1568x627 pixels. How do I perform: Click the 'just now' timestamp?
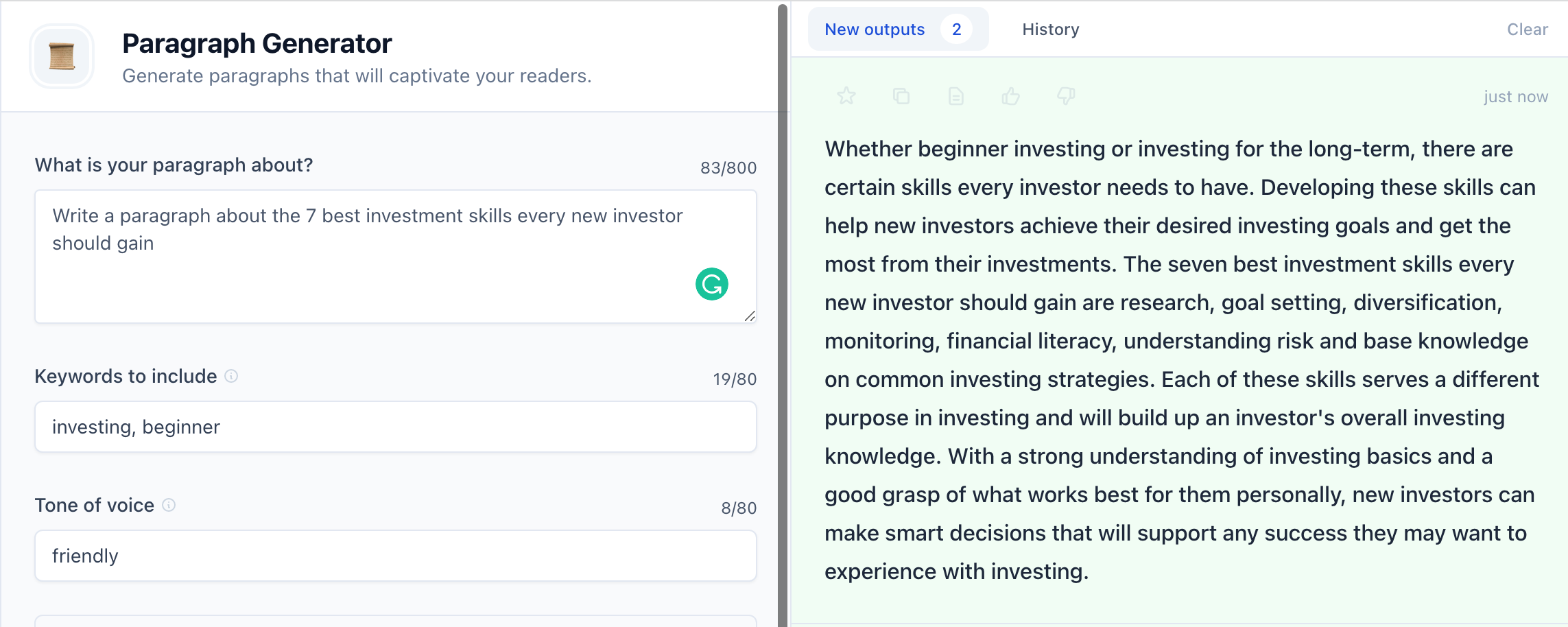click(x=1516, y=97)
